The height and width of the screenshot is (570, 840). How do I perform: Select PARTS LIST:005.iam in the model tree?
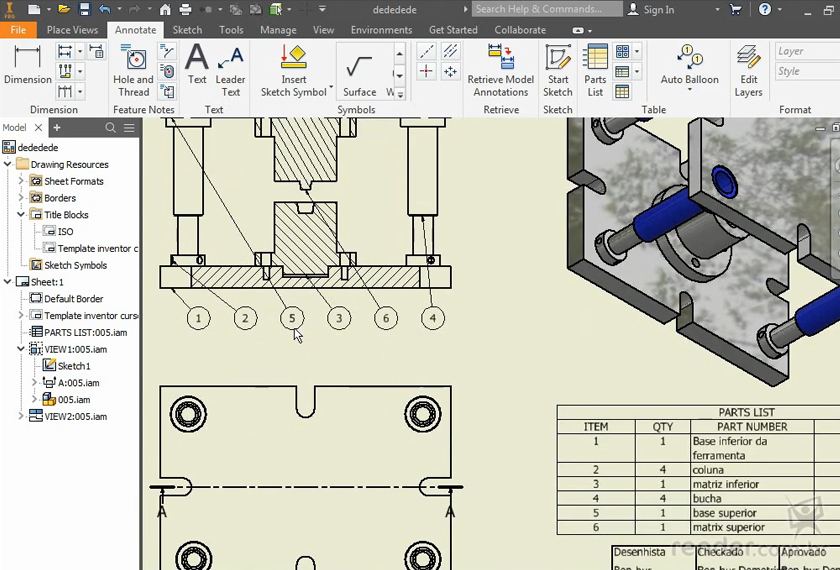tap(85, 332)
